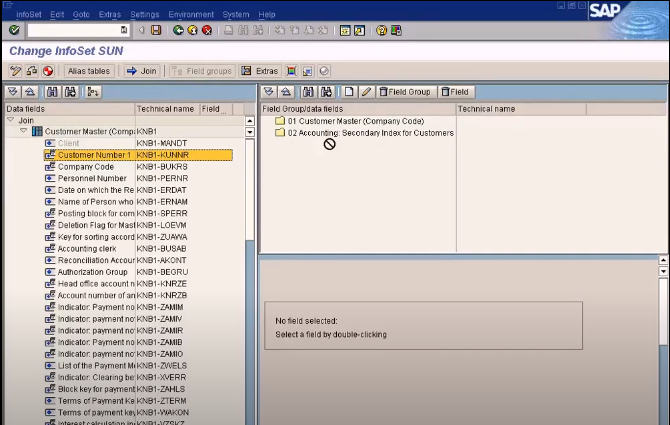Click the left panel scrollbar down arrow
This screenshot has width=670, height=425.
coord(250,132)
